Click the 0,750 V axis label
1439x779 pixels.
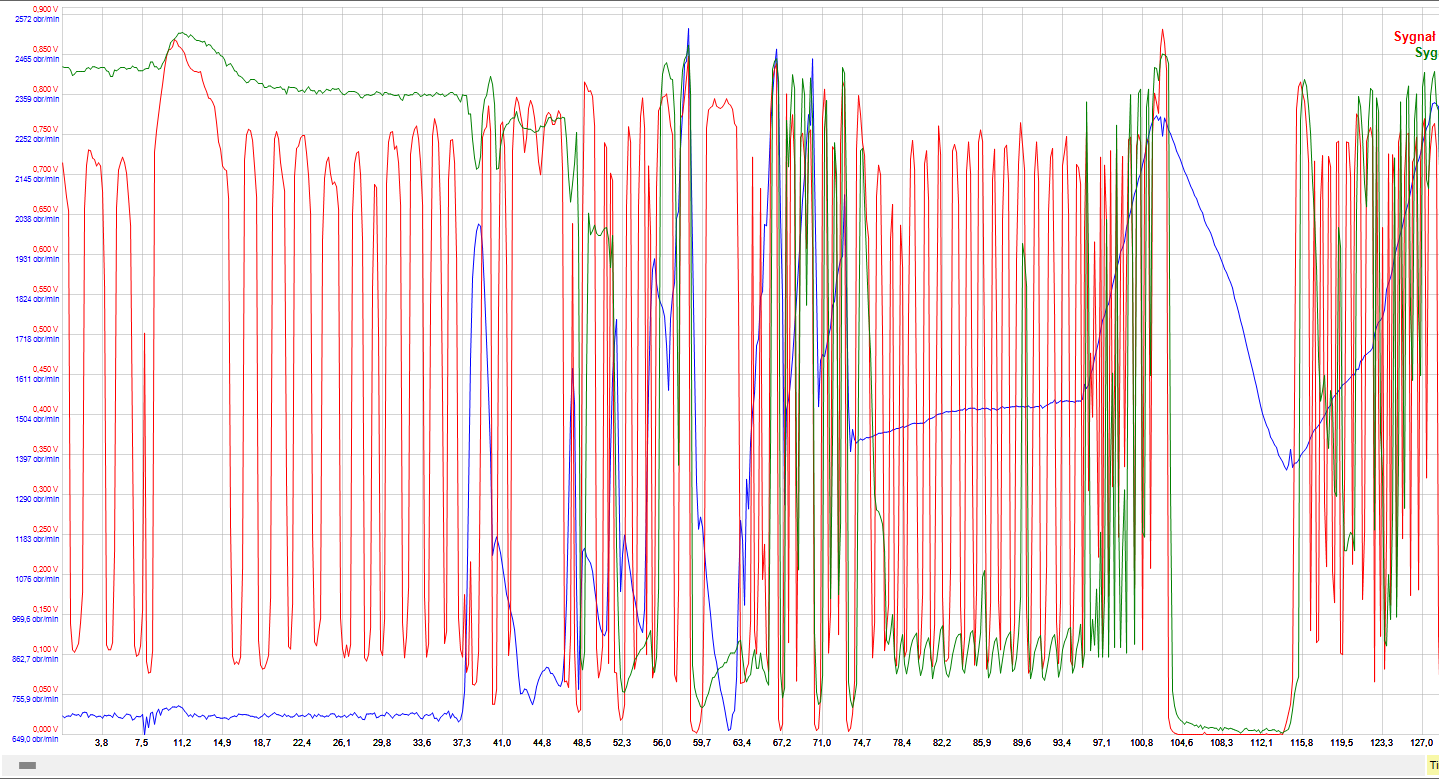coord(45,129)
